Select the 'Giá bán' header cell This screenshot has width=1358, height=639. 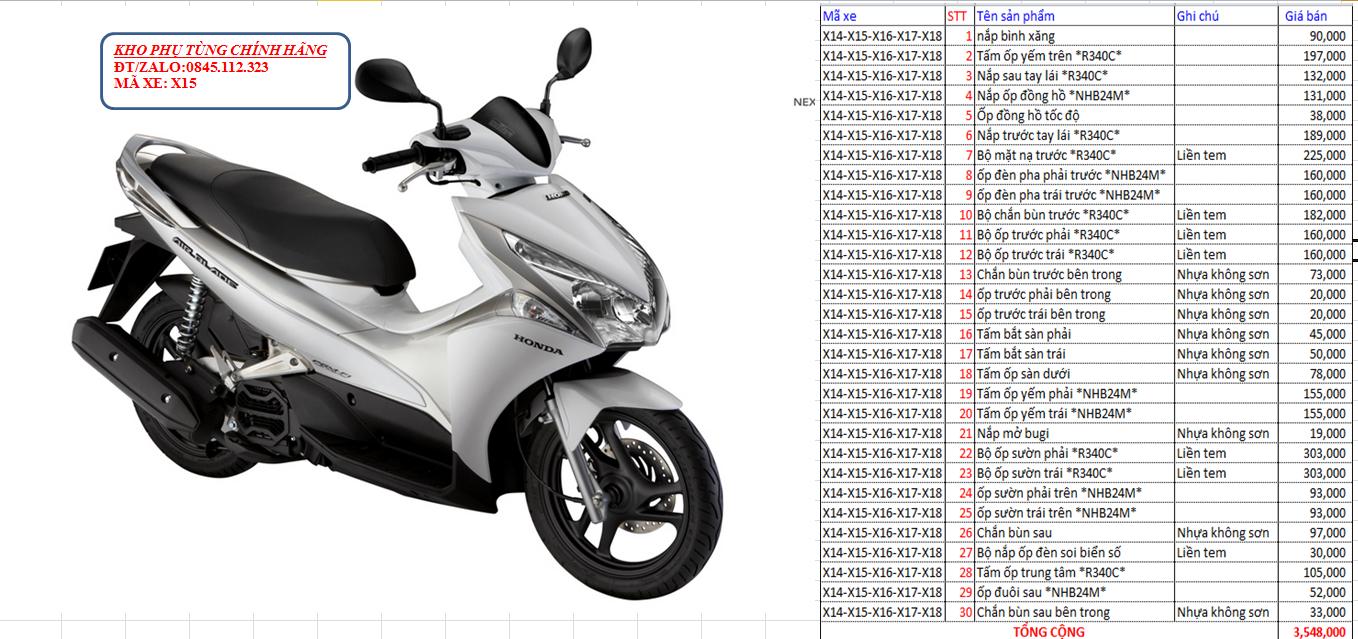(1313, 16)
